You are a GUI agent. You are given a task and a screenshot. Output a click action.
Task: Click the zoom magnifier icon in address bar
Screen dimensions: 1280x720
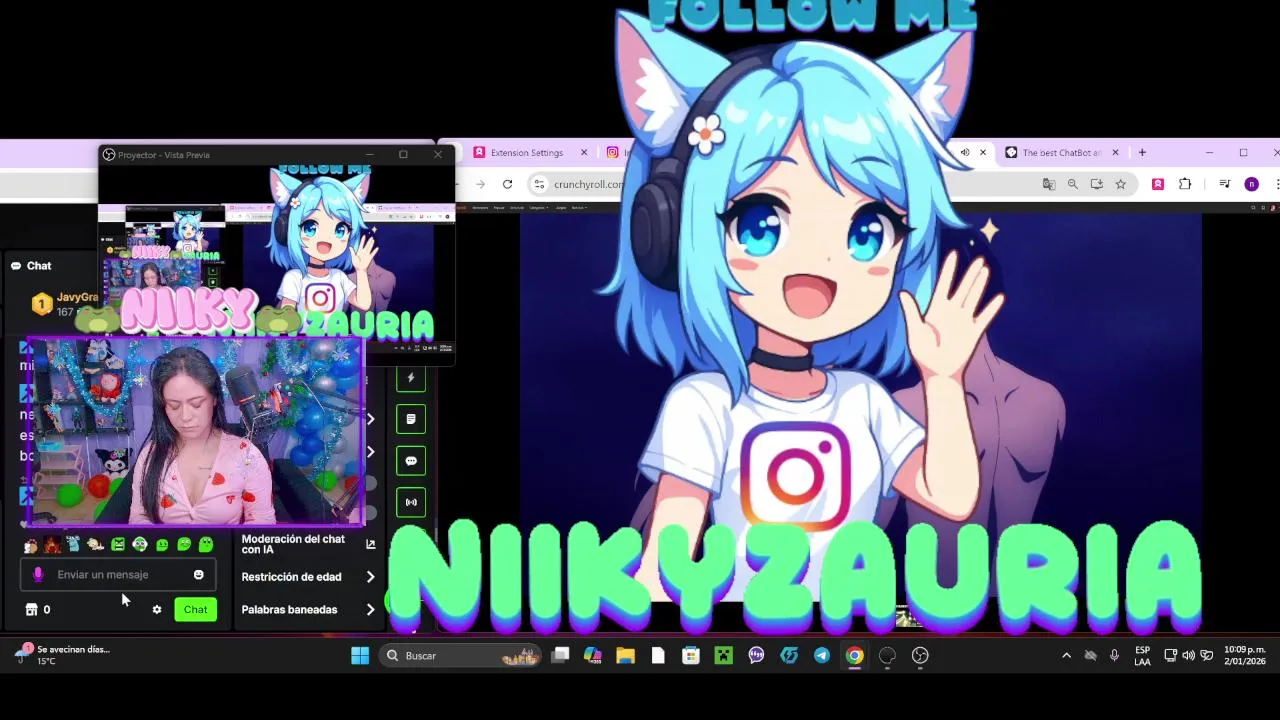[1072, 184]
